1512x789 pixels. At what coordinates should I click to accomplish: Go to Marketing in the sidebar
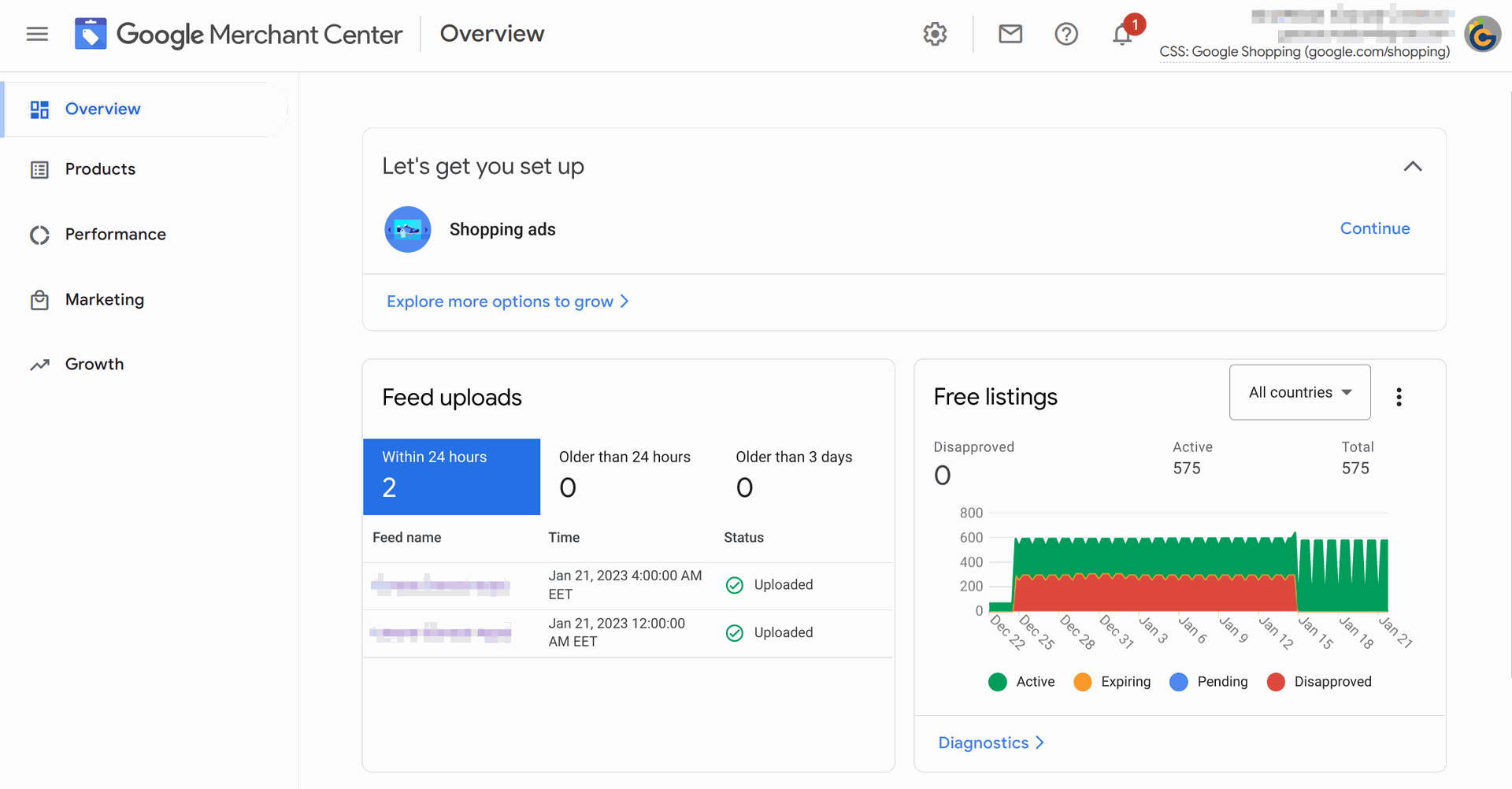(105, 300)
